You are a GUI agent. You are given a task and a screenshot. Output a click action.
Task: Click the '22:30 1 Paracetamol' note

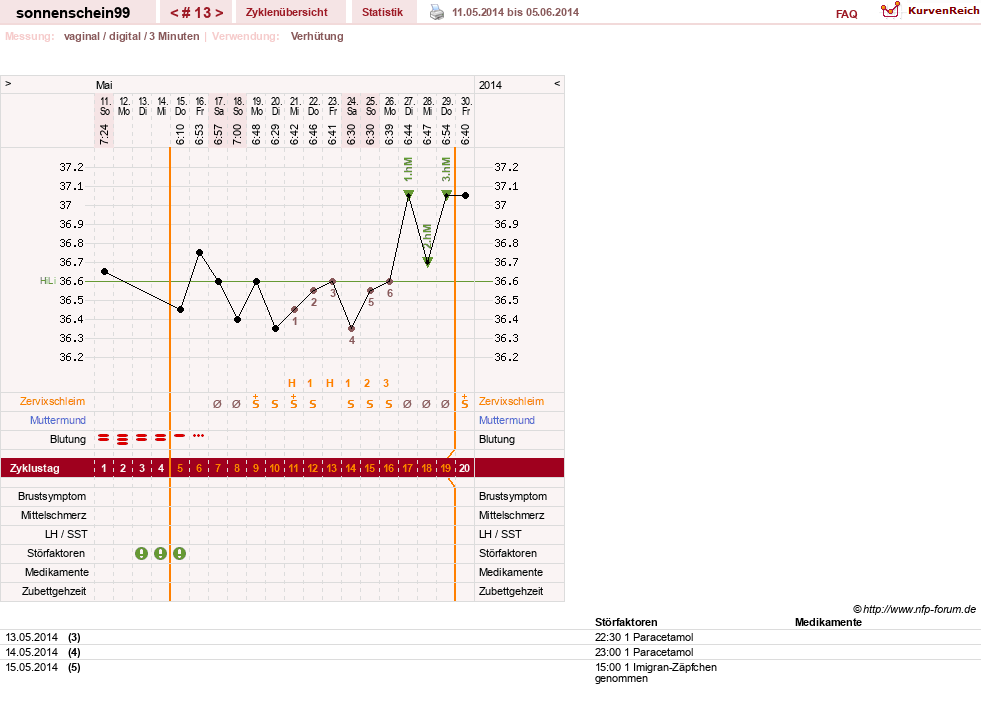(x=644, y=637)
